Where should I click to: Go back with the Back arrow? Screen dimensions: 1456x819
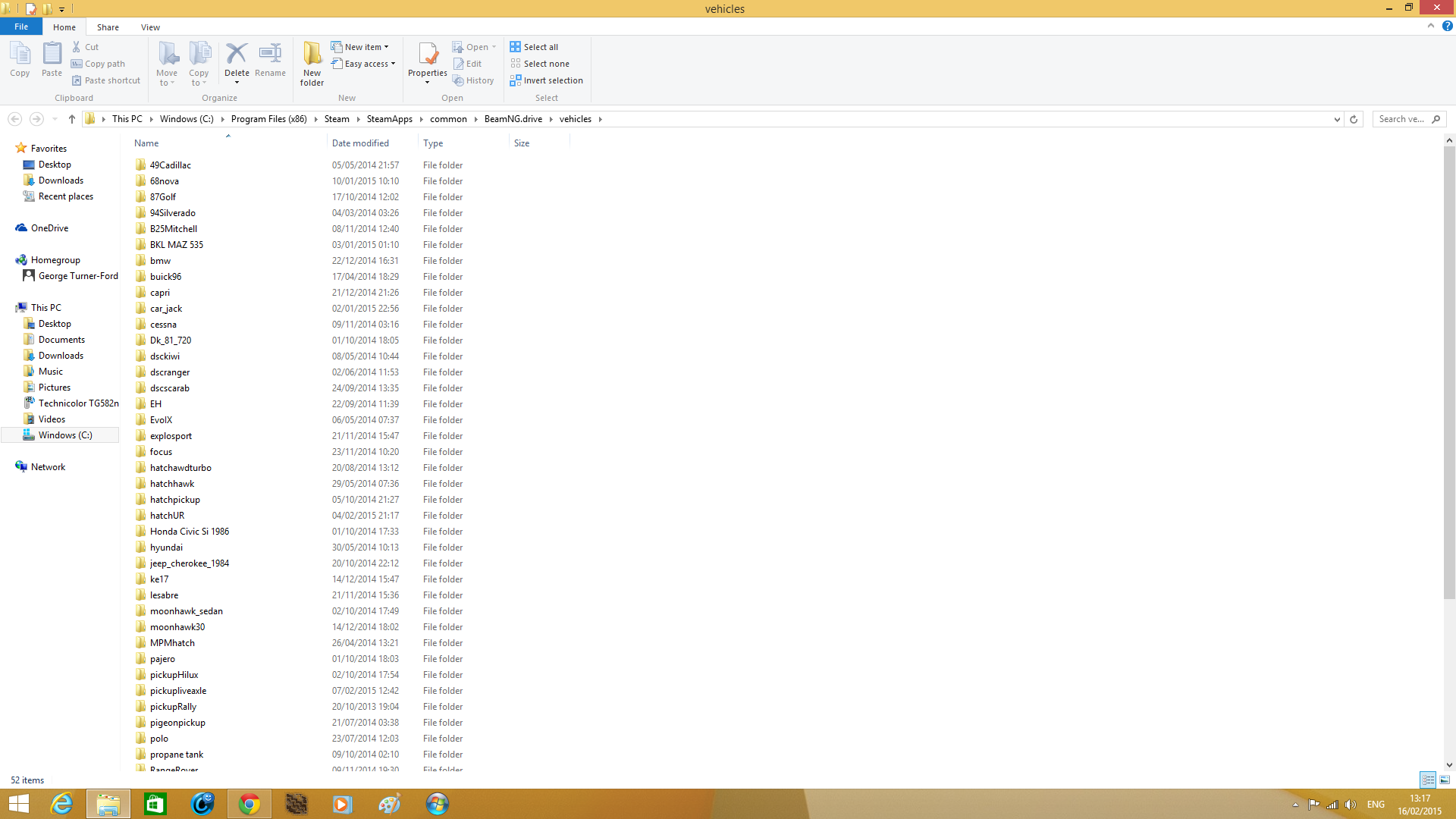[14, 119]
